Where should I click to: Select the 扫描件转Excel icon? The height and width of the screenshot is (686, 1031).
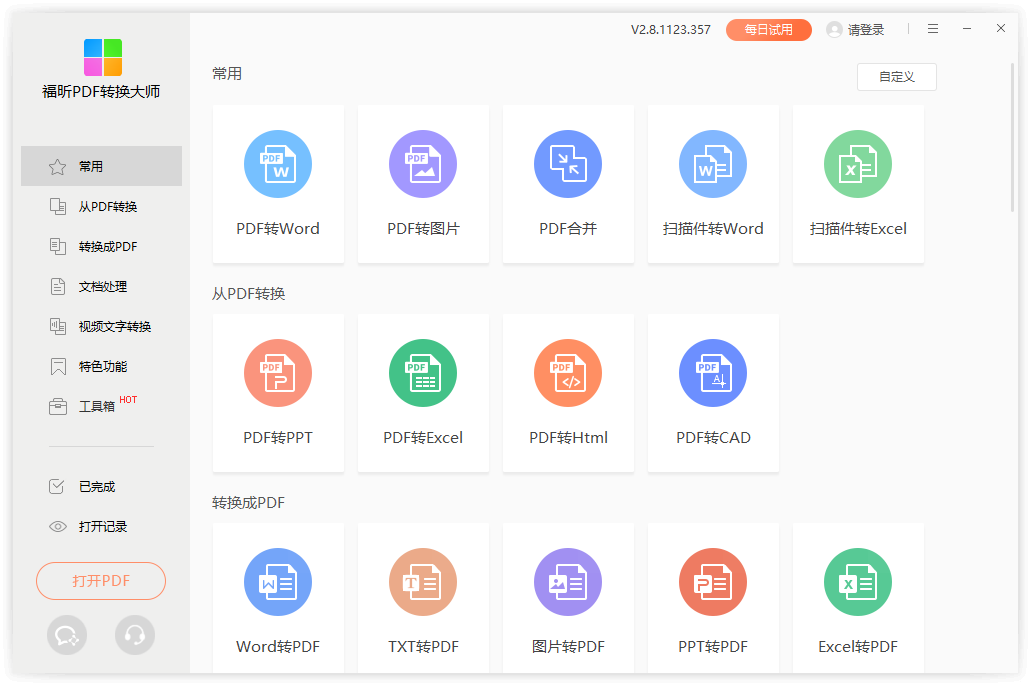858,164
